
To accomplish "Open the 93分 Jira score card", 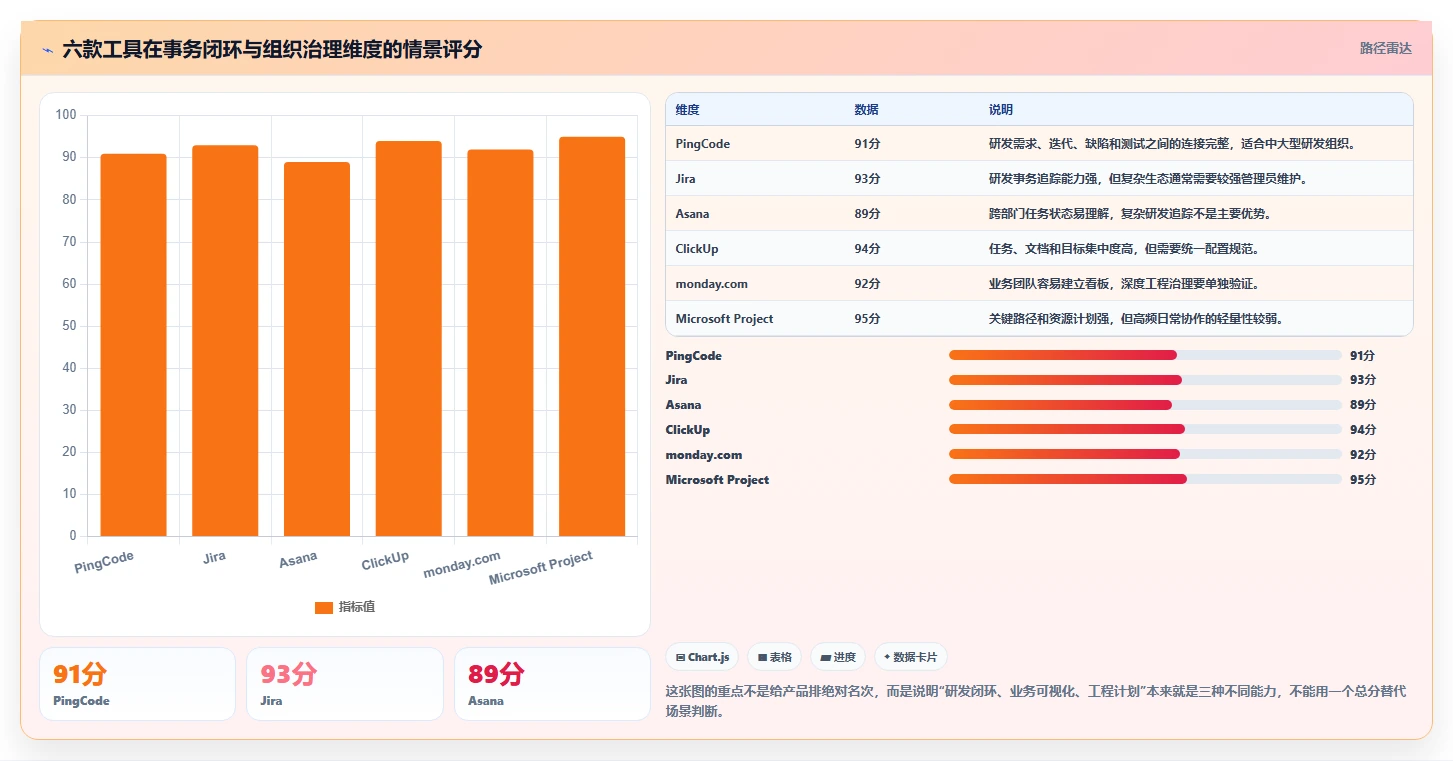I will 345,684.
